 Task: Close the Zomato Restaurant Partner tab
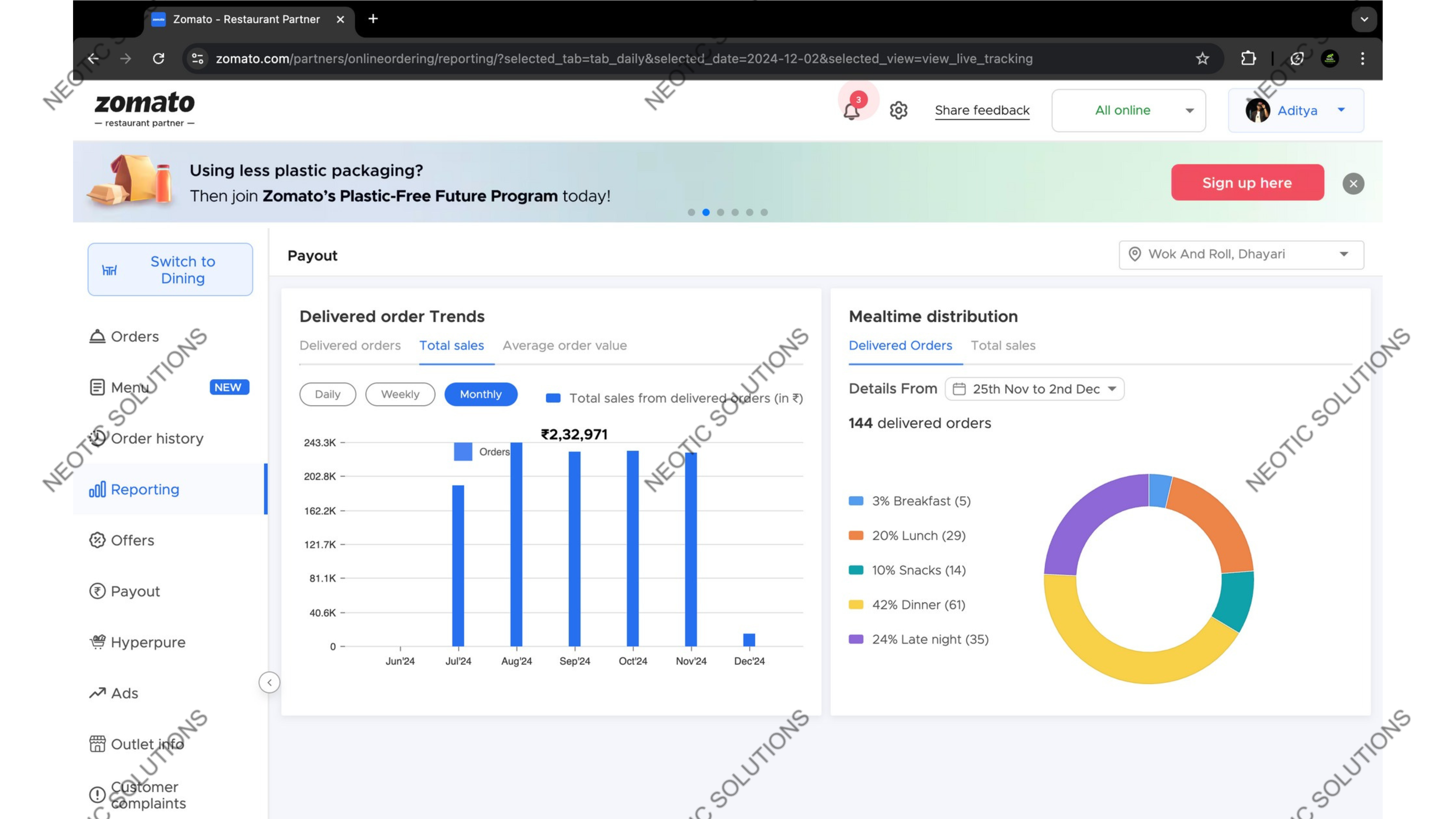coord(340,19)
